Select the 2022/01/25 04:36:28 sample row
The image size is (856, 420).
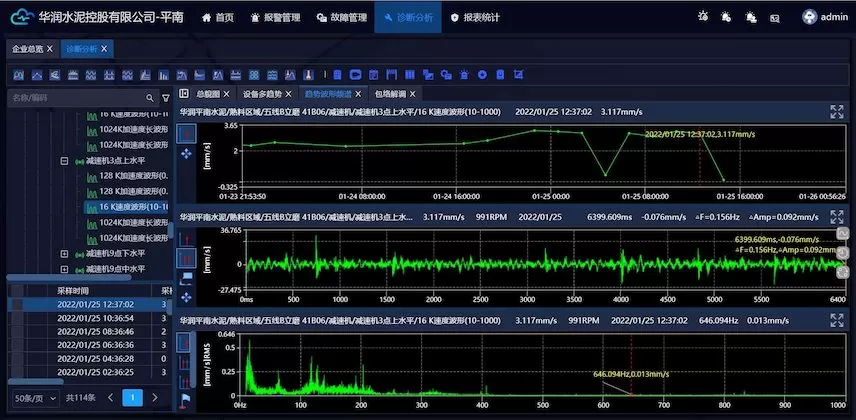pos(90,359)
